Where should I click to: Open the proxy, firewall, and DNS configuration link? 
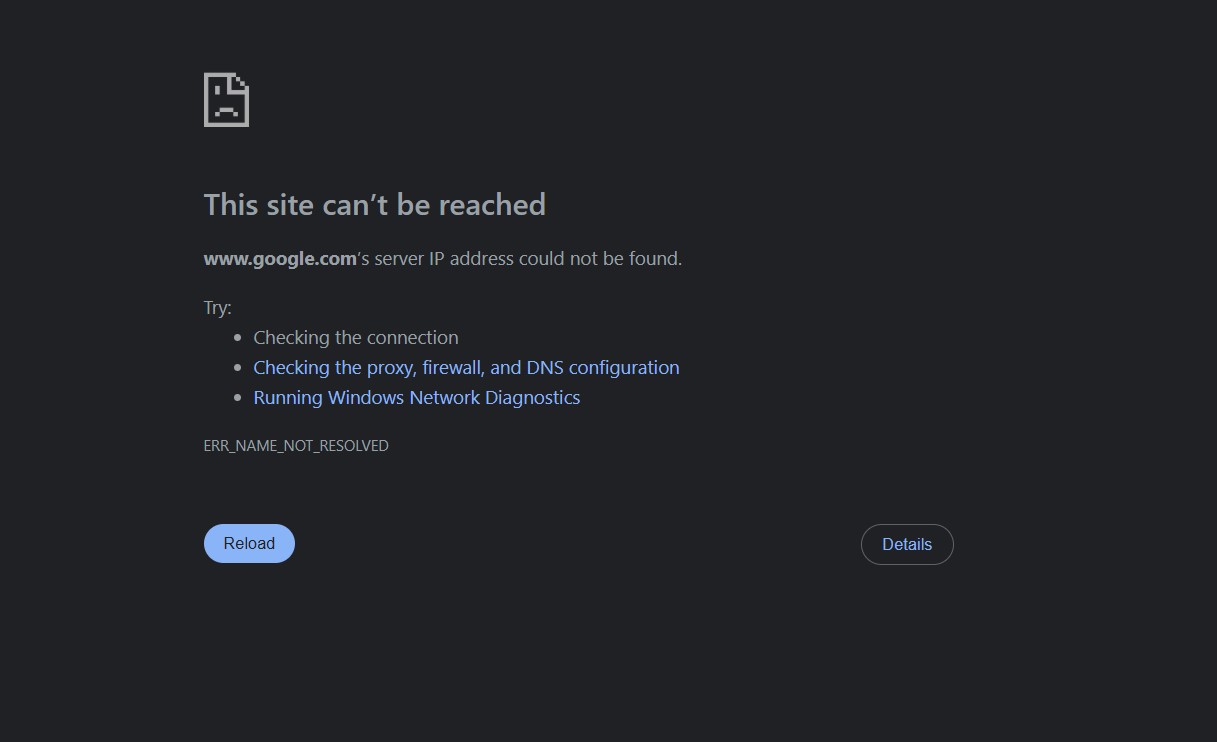click(466, 368)
